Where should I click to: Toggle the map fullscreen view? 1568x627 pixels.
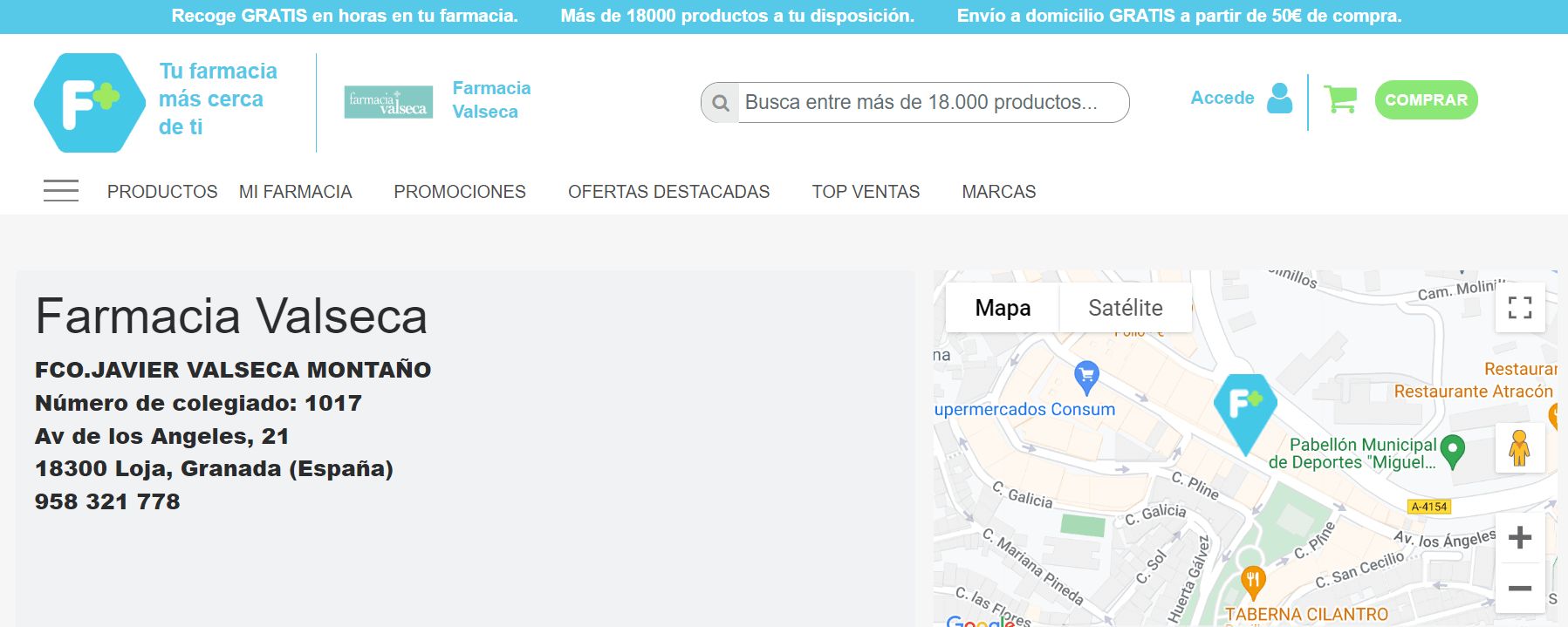pos(1520,308)
